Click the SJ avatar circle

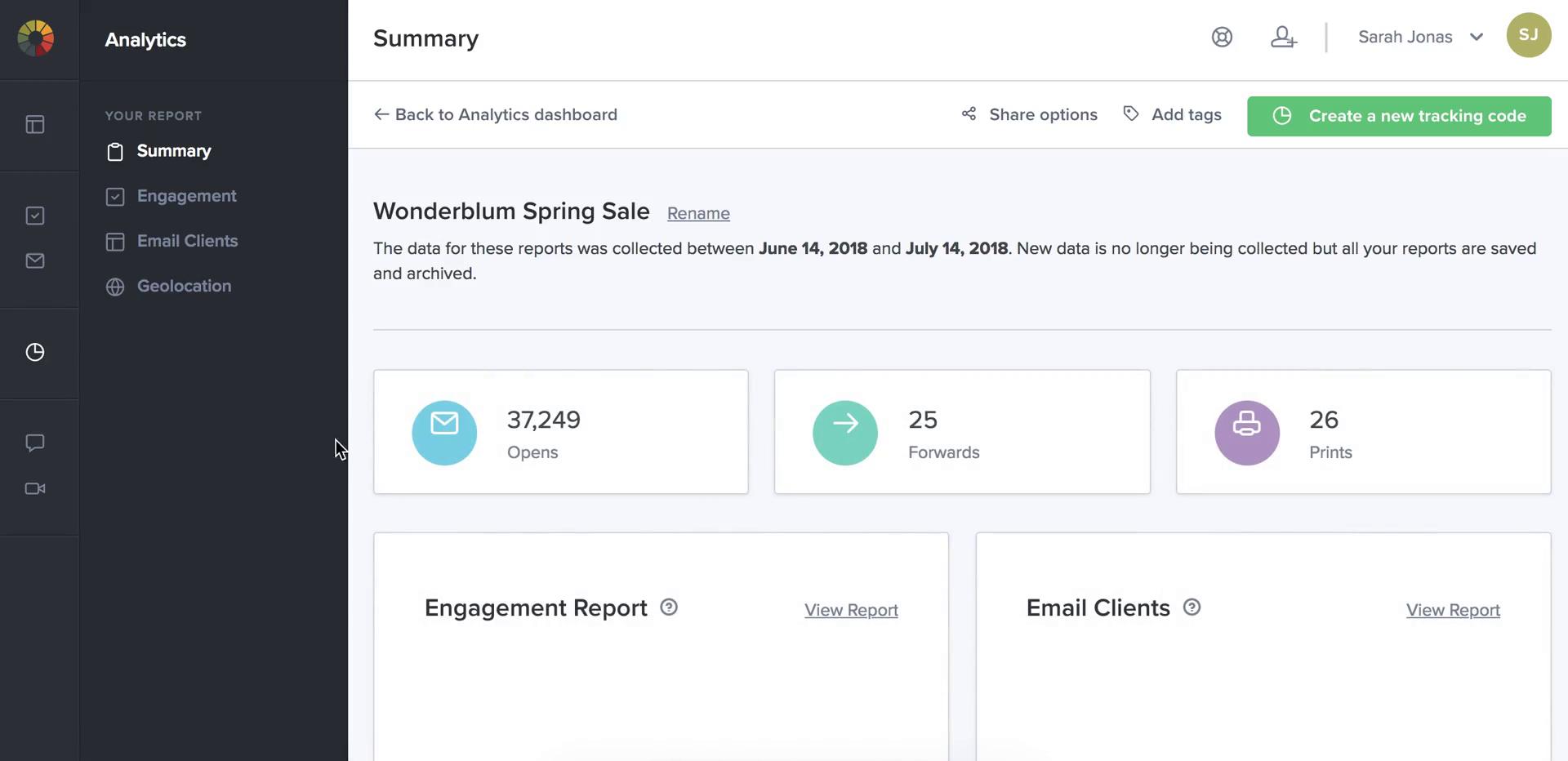point(1529,35)
